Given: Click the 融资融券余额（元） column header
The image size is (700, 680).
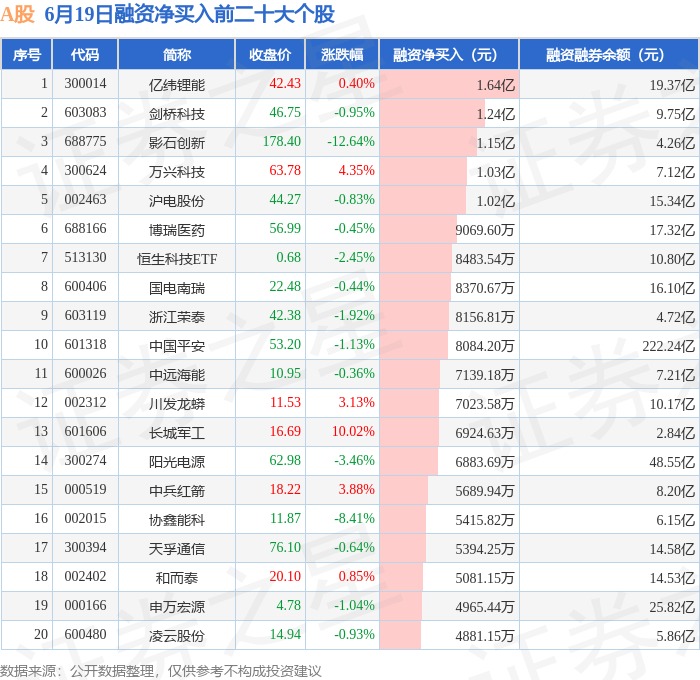Looking at the screenshot, I should point(609,55).
